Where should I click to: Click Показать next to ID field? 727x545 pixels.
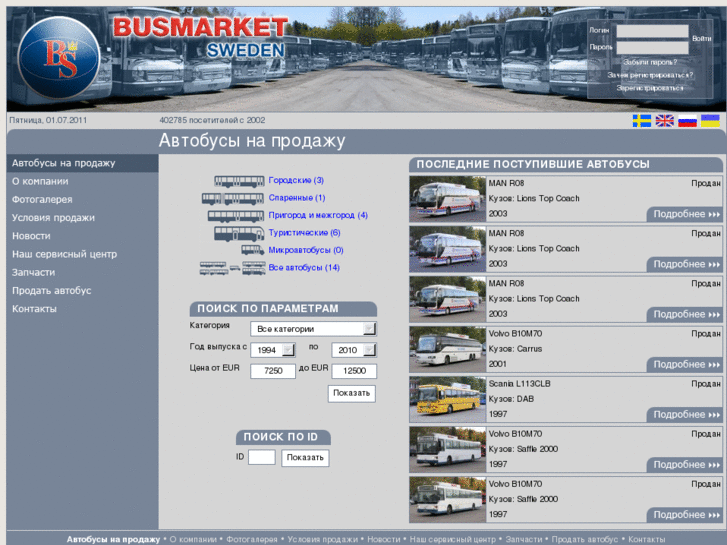click(305, 458)
